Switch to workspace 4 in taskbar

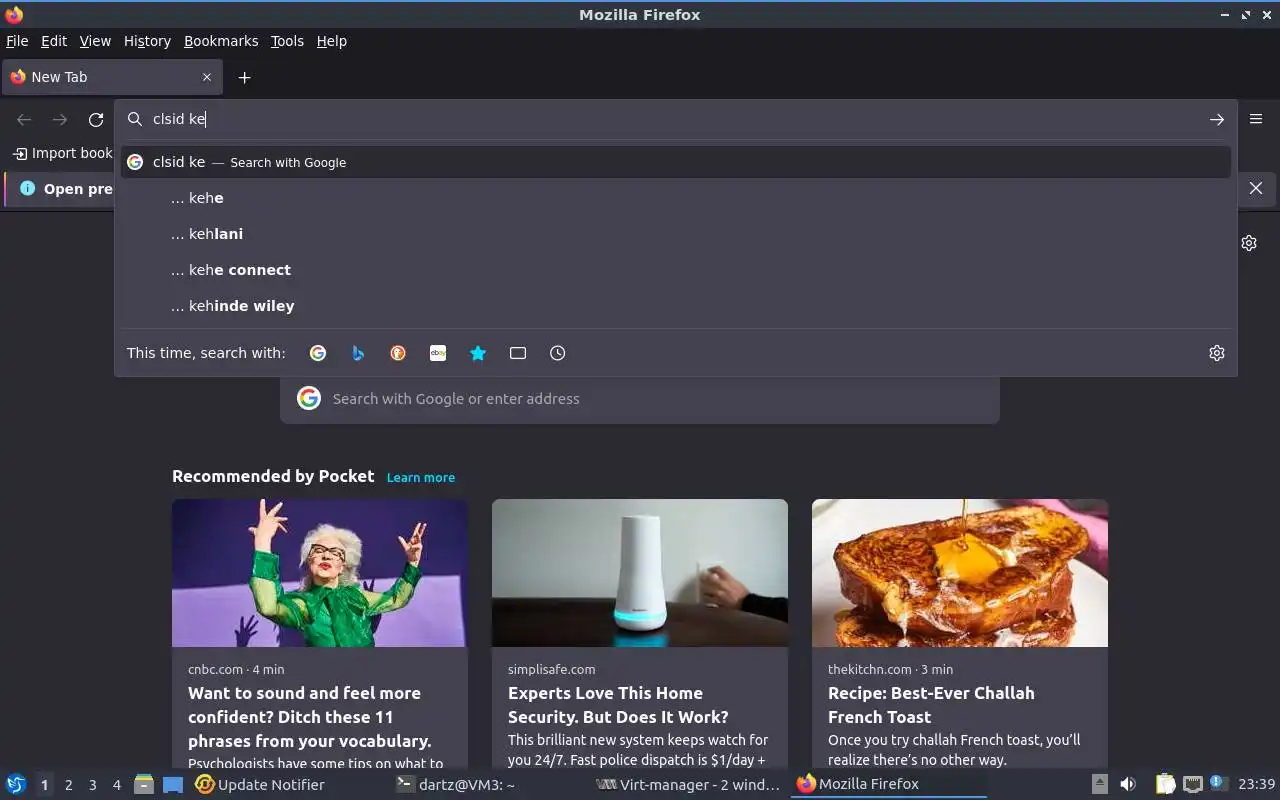pos(116,785)
